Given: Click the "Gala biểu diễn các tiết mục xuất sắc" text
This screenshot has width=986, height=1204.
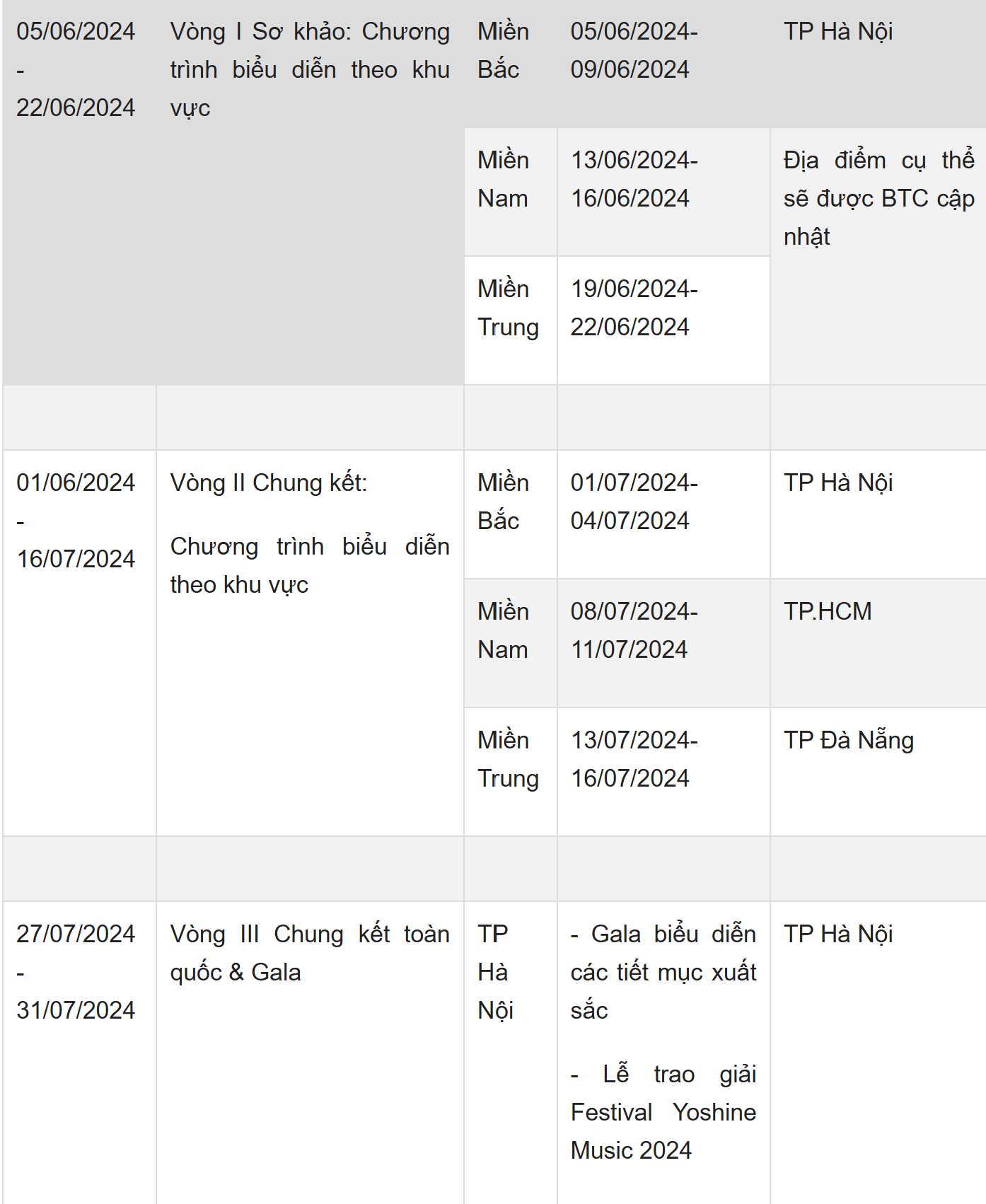Looking at the screenshot, I should tap(663, 972).
